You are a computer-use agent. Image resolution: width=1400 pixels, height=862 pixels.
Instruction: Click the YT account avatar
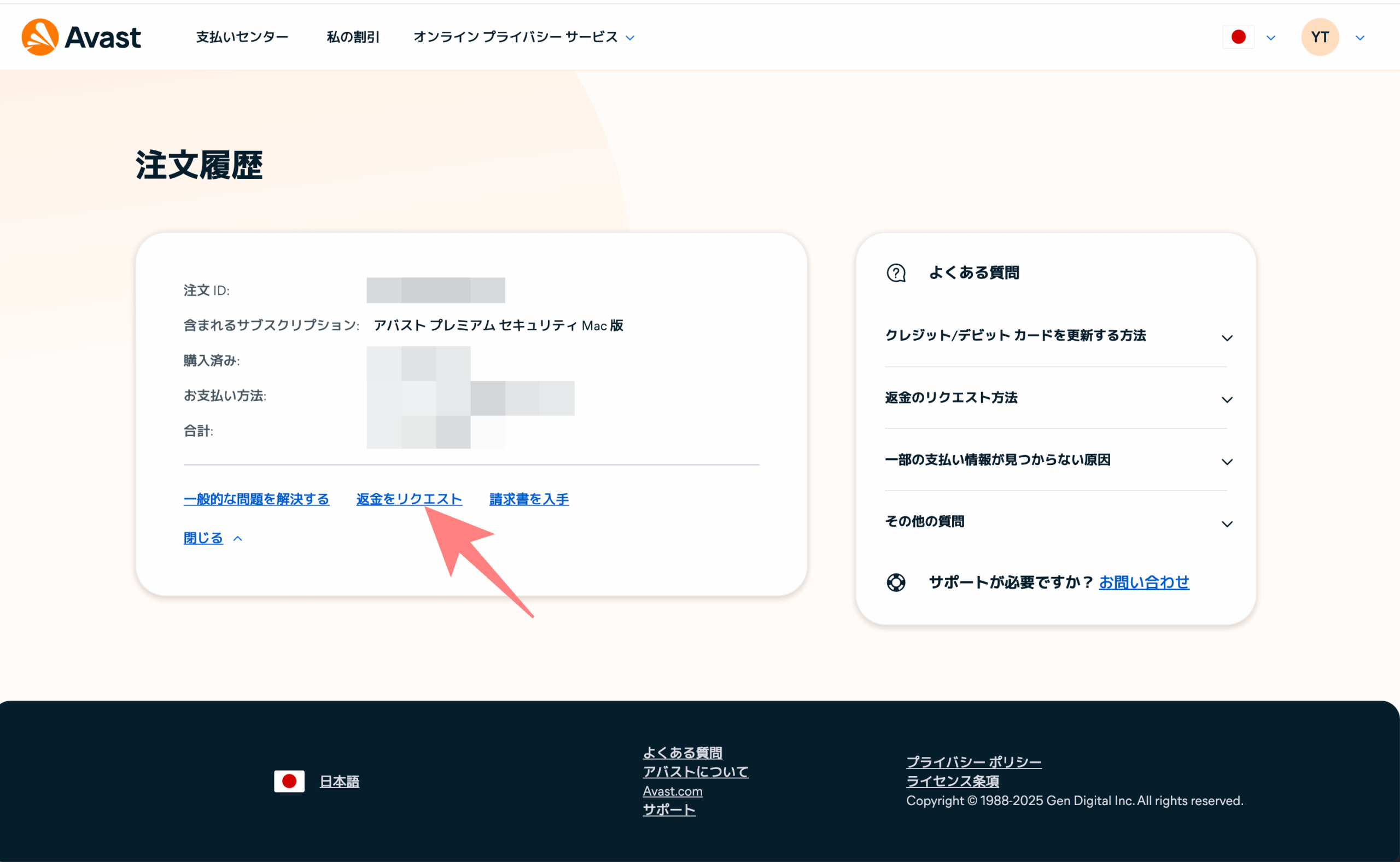click(1320, 37)
